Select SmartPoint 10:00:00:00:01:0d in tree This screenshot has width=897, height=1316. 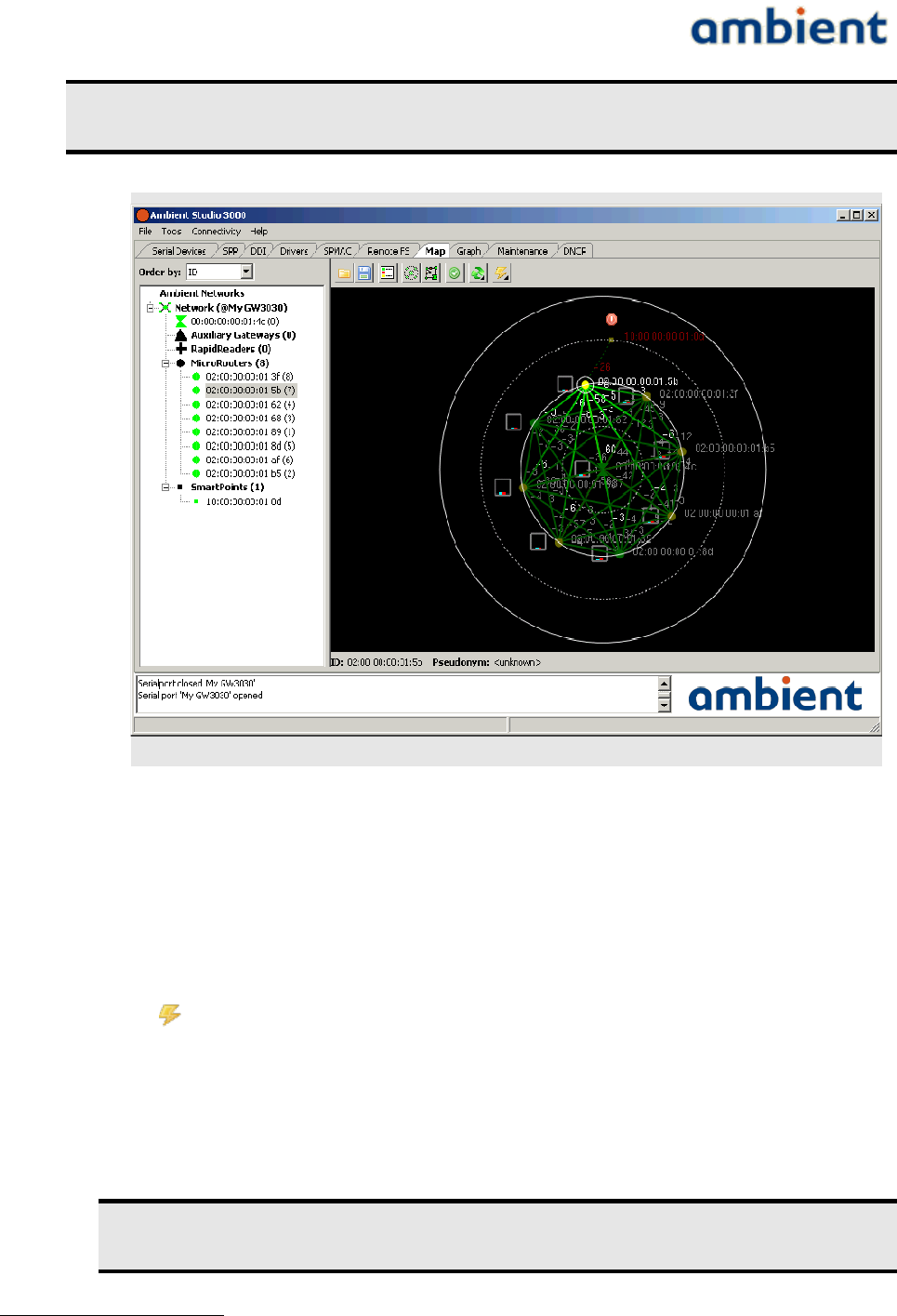pyautogui.click(x=244, y=501)
